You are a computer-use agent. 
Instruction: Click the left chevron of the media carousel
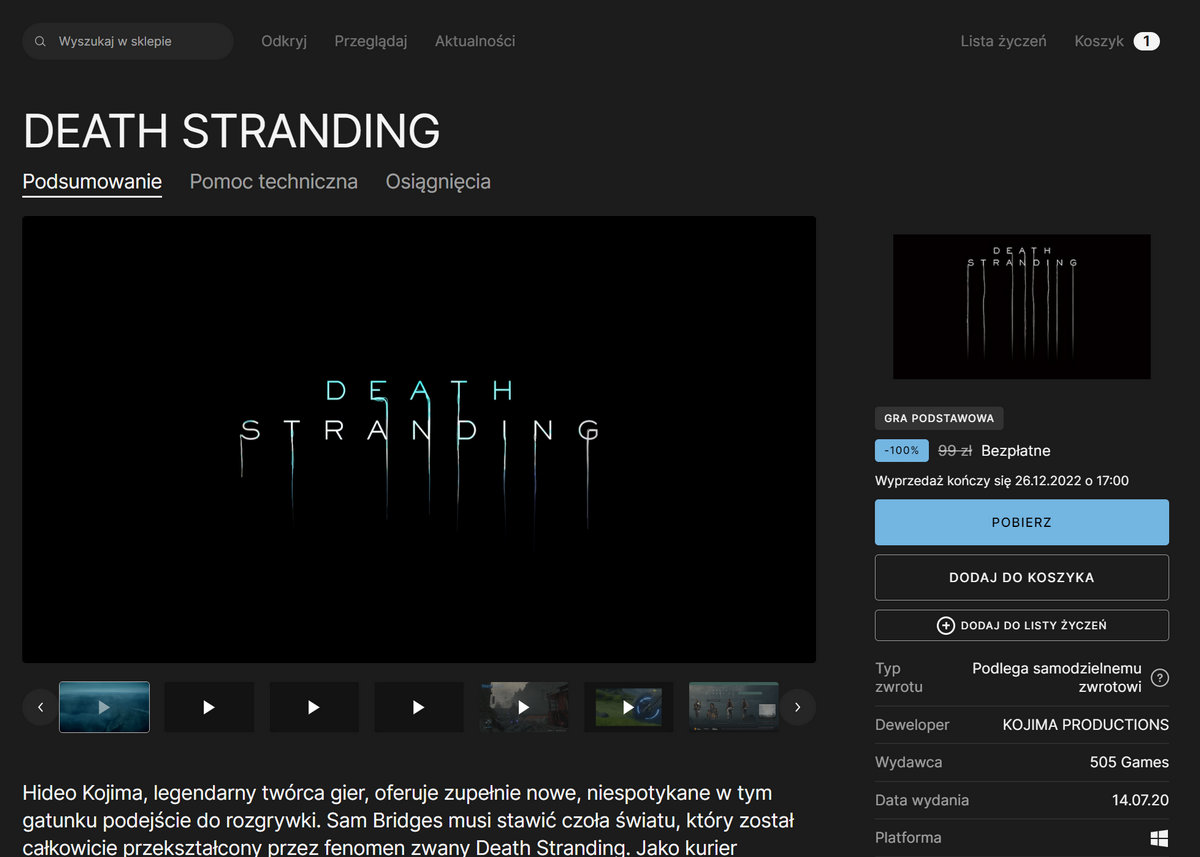pos(40,707)
